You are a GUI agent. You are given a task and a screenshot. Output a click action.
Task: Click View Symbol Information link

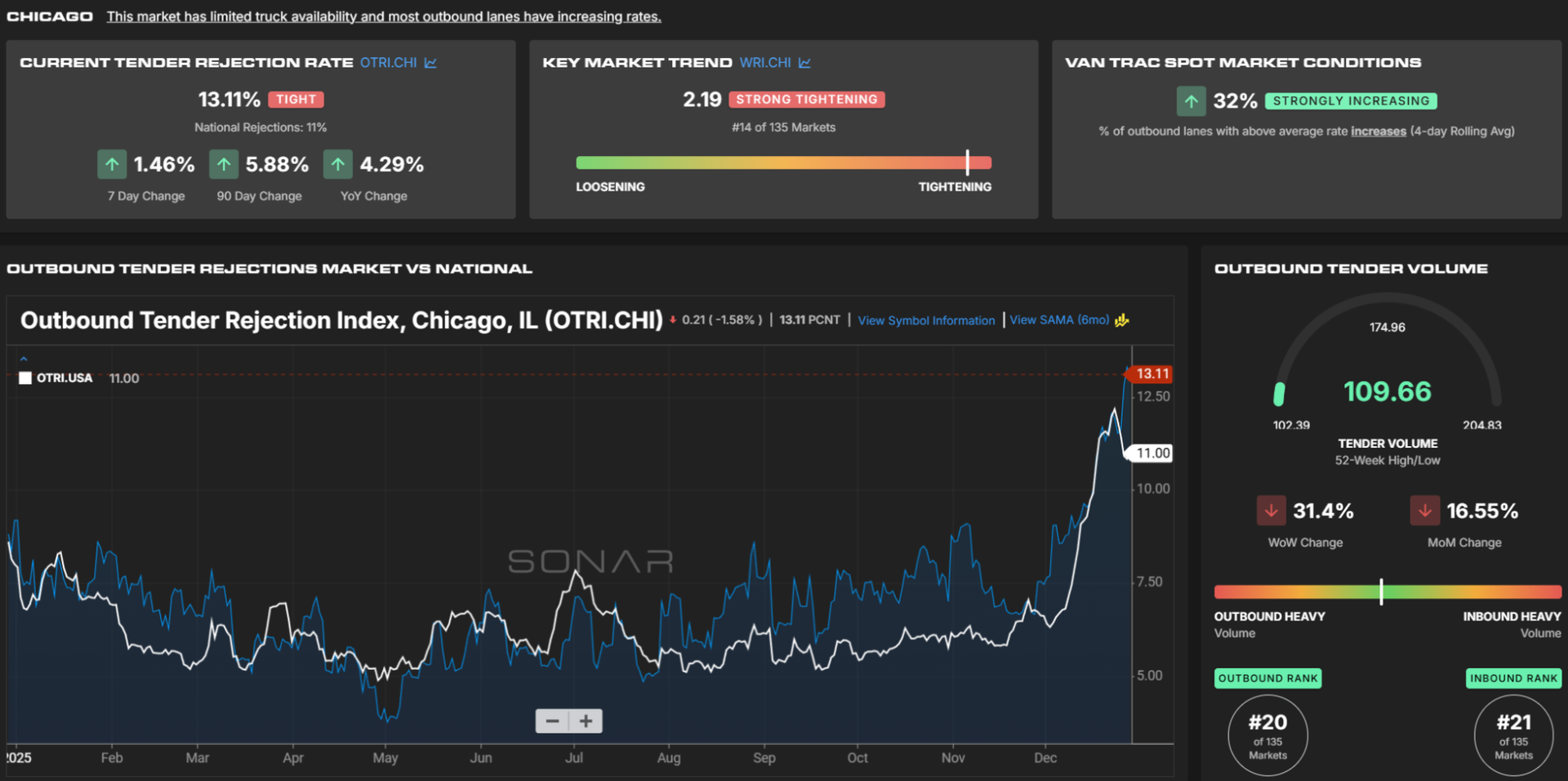point(926,320)
